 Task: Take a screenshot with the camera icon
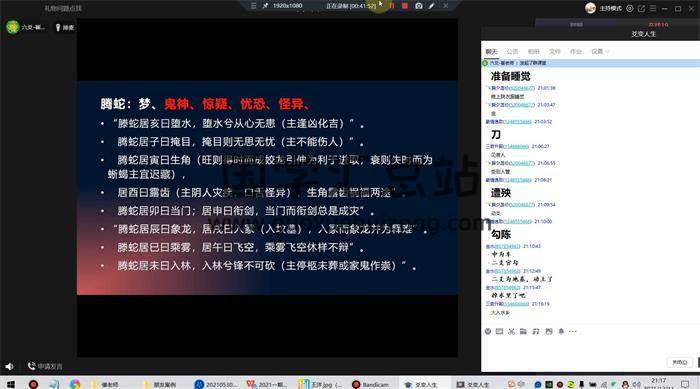click(418, 6)
